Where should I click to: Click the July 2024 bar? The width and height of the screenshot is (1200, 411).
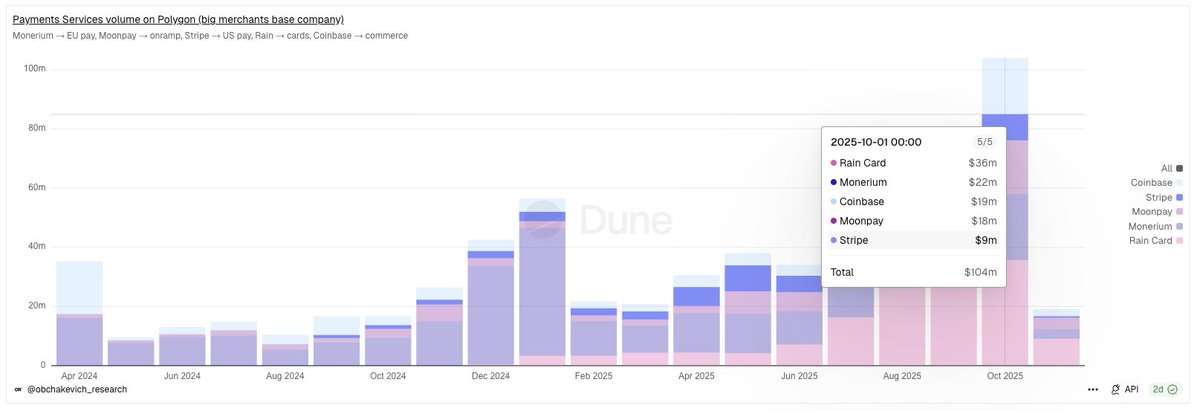pos(233,343)
